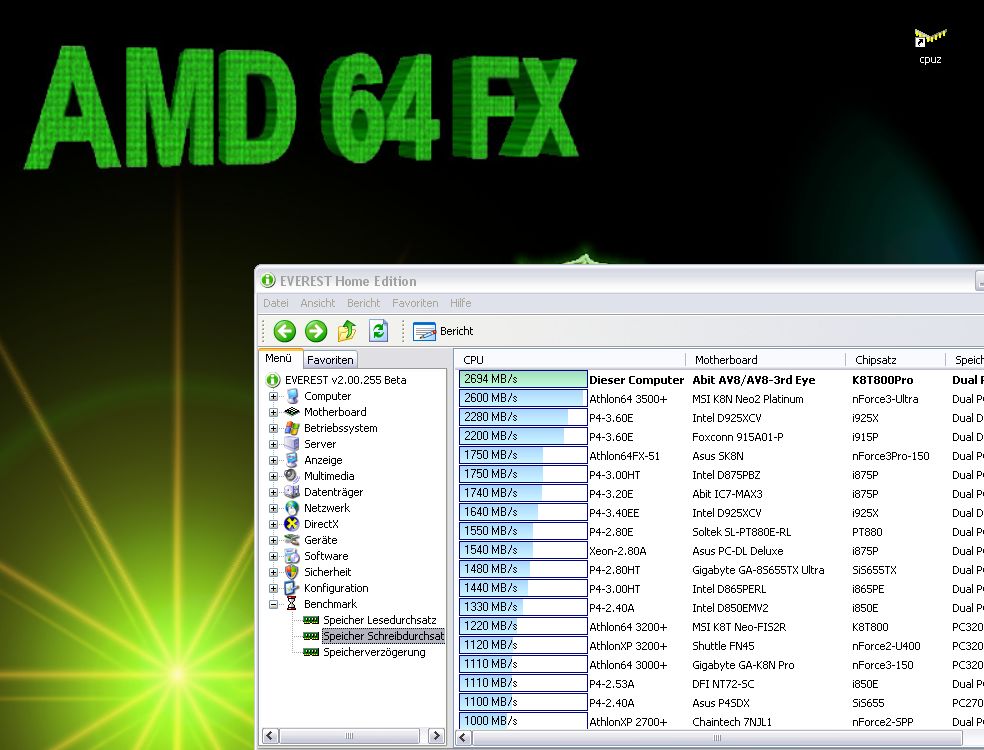Open the Favoriten menu
This screenshot has height=750, width=984.
(x=415, y=303)
